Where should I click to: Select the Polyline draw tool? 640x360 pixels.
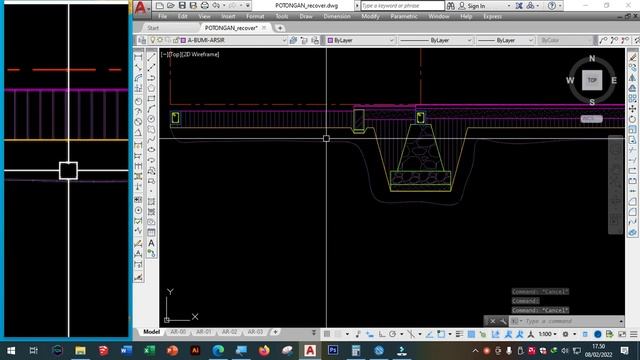(151, 78)
